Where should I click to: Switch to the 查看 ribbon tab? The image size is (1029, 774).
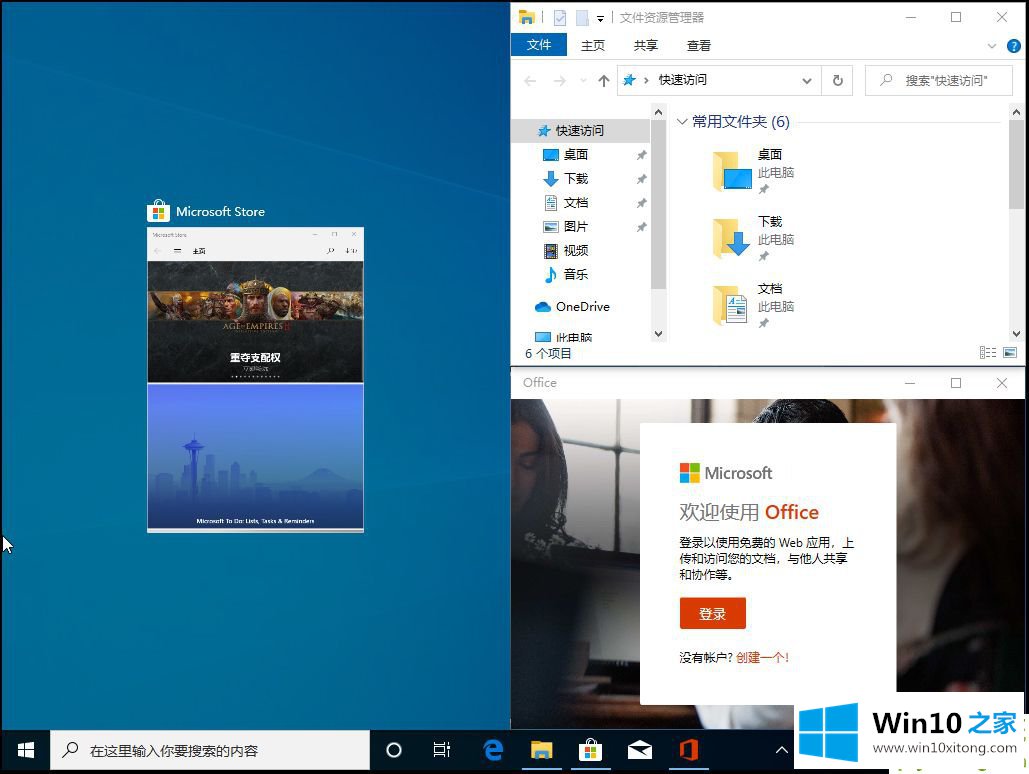coord(698,45)
